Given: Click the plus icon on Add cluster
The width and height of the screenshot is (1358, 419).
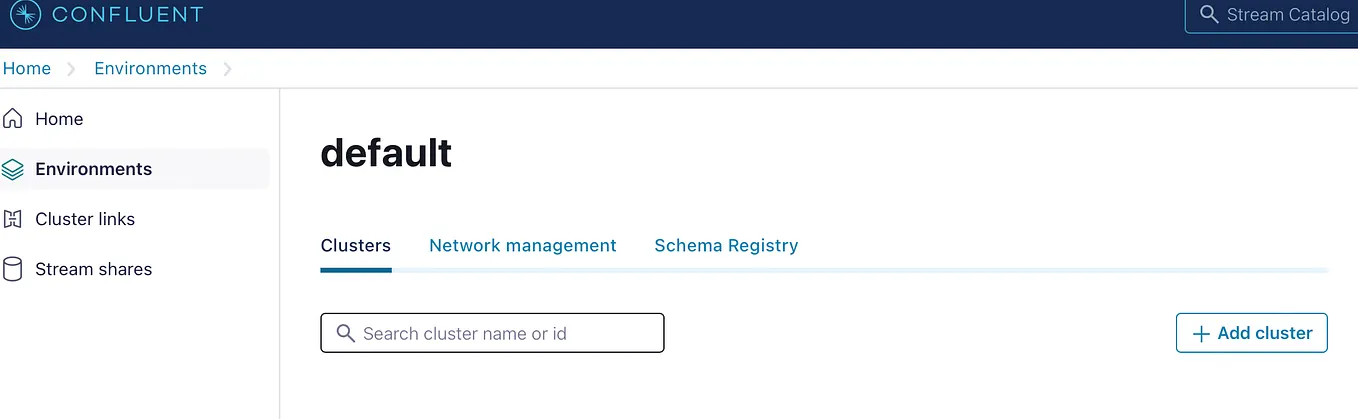Looking at the screenshot, I should click(x=1201, y=334).
